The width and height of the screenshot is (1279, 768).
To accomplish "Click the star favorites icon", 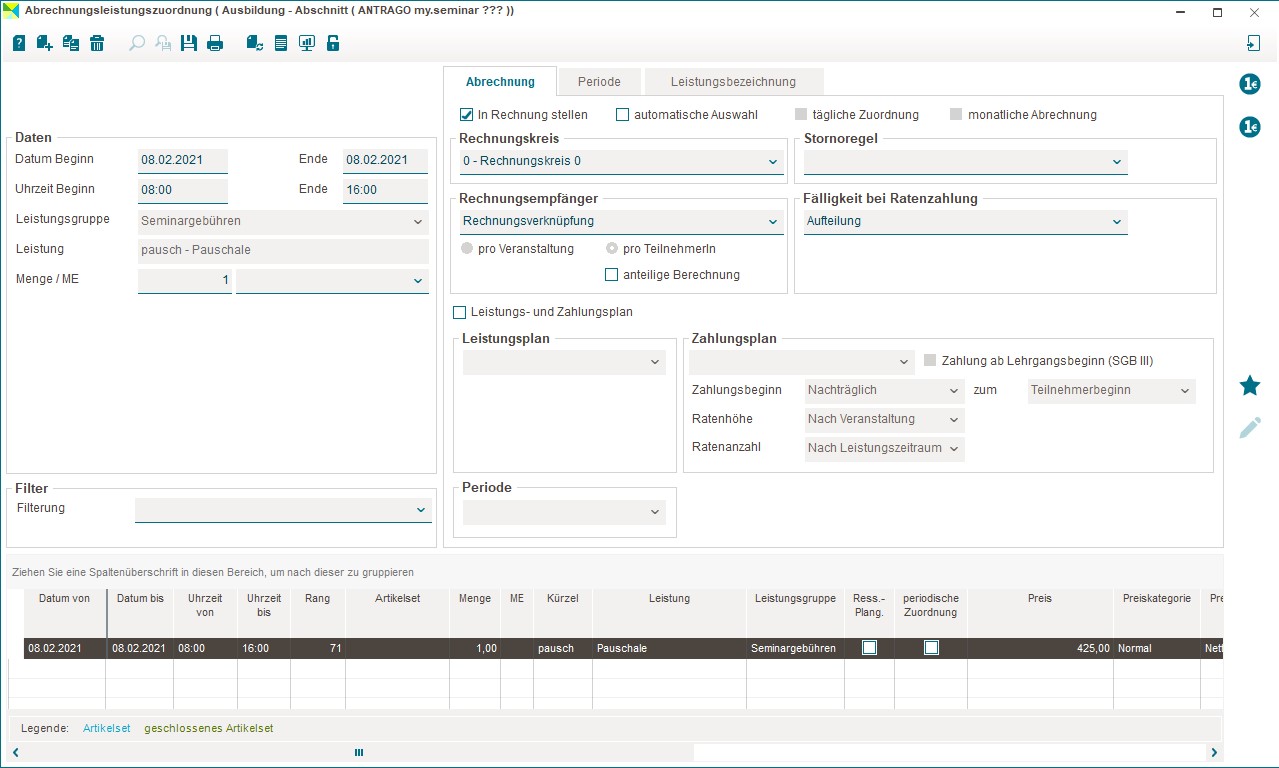I will (1249, 386).
